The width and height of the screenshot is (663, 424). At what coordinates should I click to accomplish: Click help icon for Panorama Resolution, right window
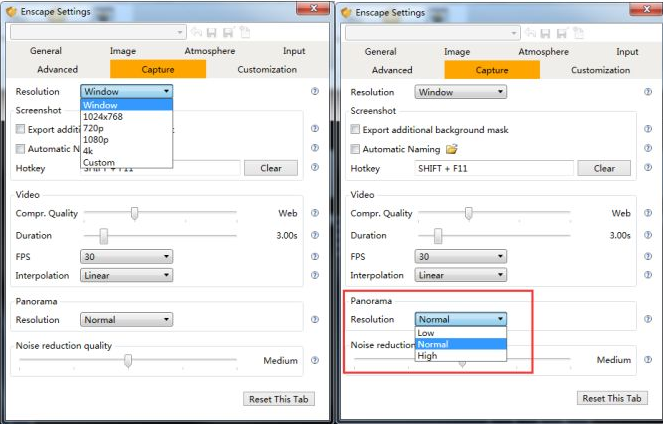pos(648,319)
